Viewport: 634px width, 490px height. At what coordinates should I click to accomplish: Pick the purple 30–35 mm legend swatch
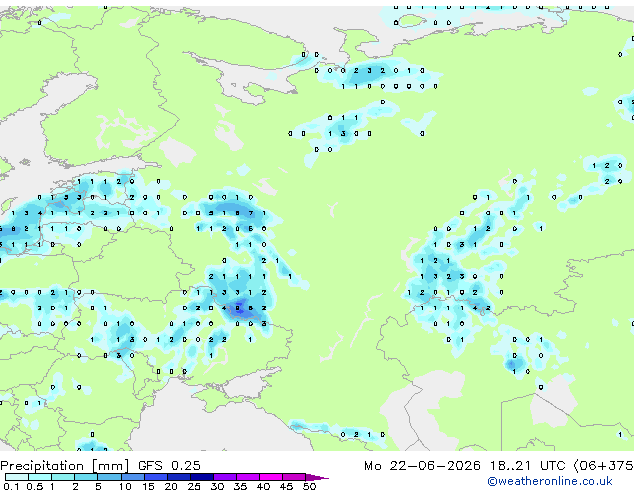click(225, 477)
